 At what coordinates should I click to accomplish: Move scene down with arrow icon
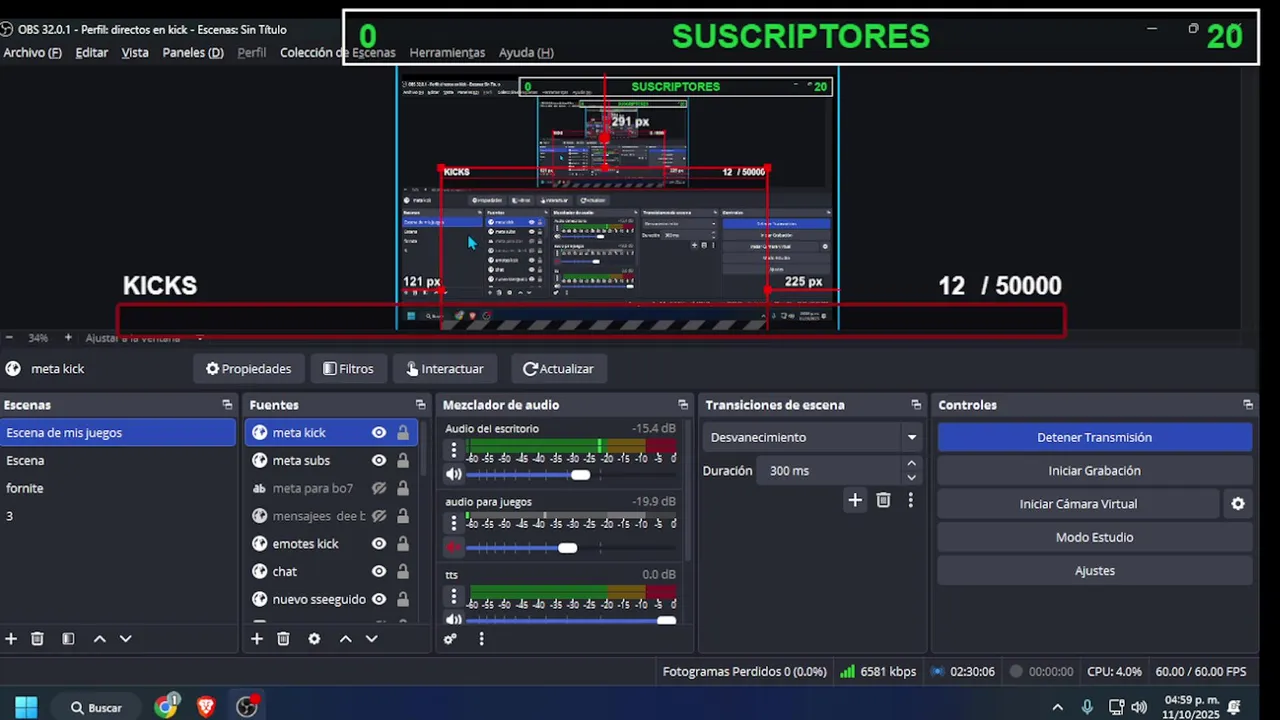(x=126, y=639)
